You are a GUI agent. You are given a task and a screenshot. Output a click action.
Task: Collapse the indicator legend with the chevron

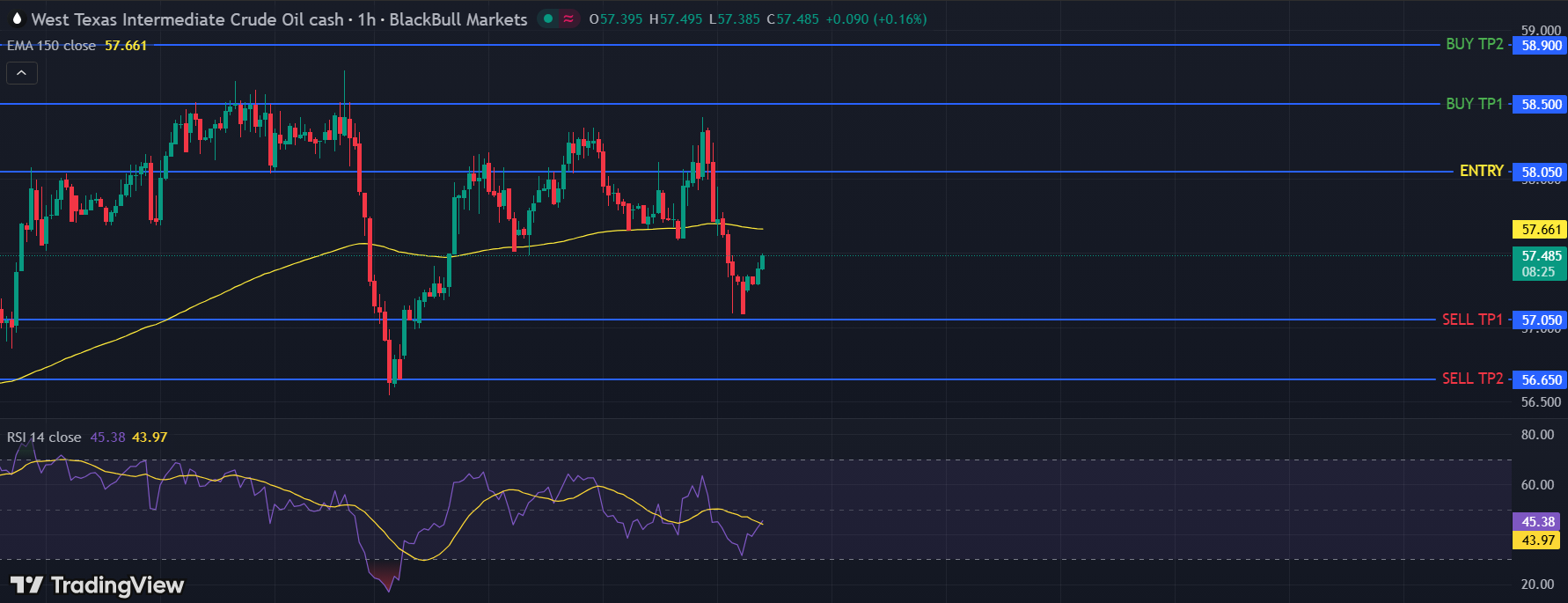(x=22, y=73)
